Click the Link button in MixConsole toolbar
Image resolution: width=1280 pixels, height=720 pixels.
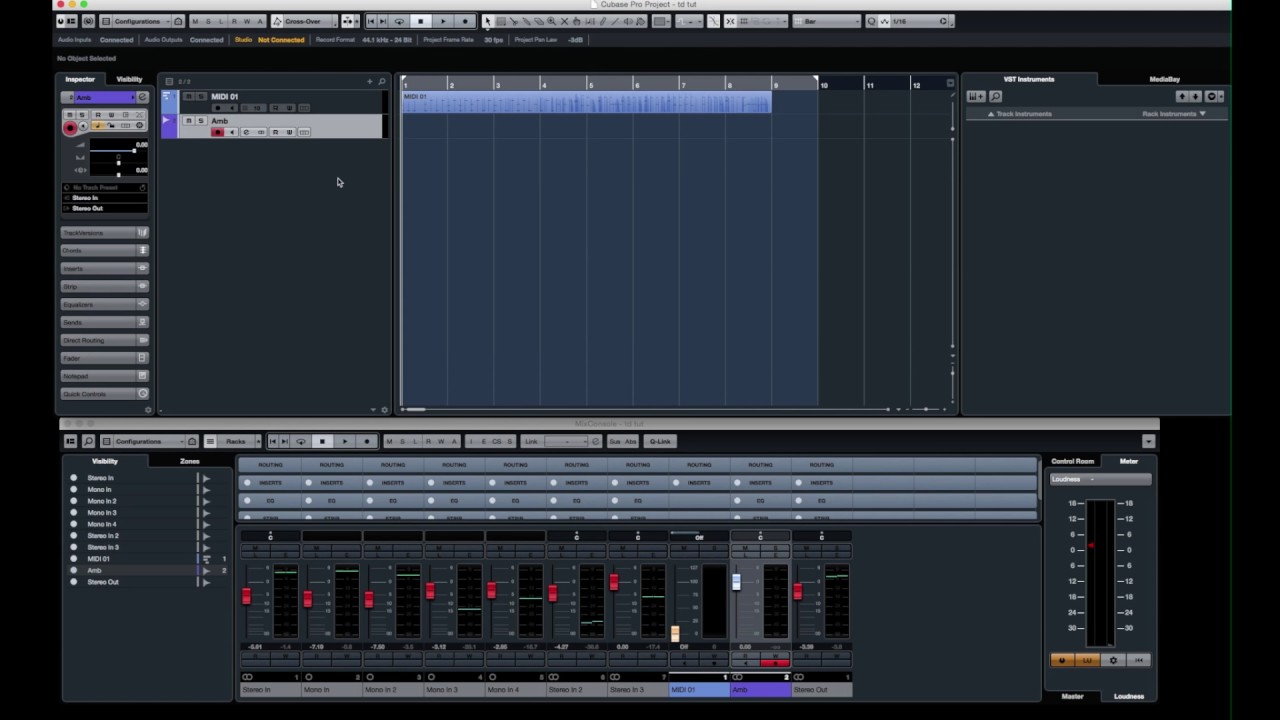pyautogui.click(x=531, y=441)
